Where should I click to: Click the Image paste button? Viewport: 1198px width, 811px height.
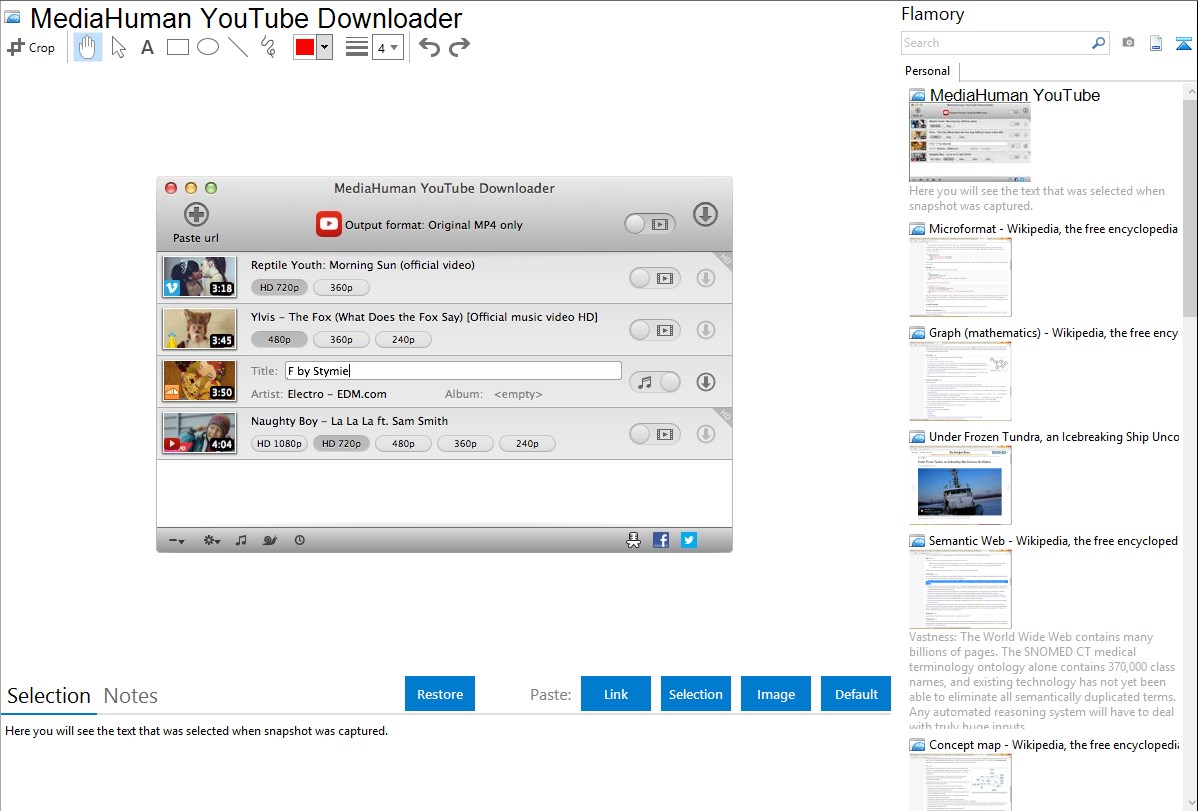click(775, 694)
